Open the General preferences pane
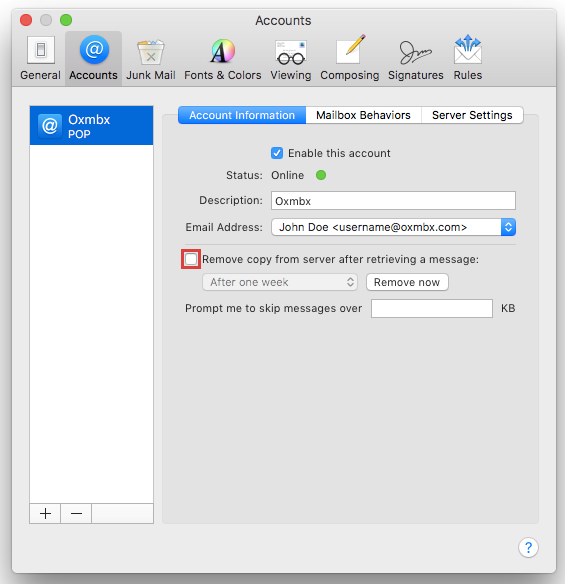Image resolution: width=565 pixels, height=584 pixels. click(40, 58)
